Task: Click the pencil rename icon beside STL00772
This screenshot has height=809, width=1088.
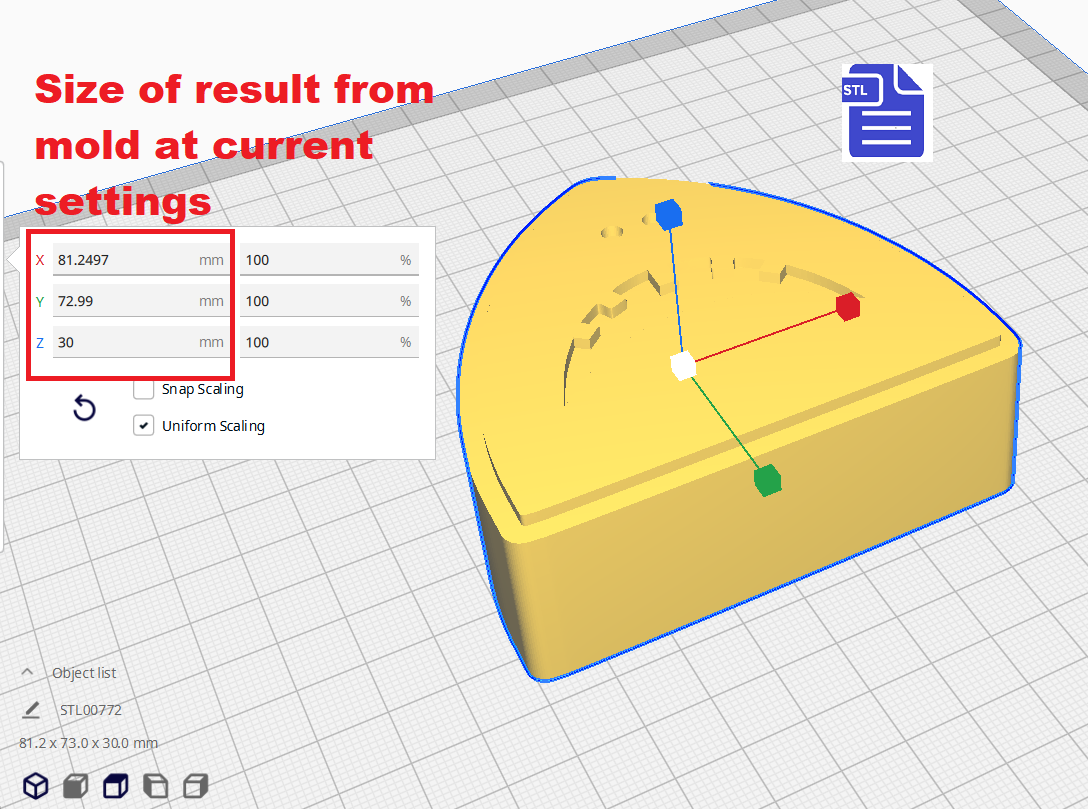Action: pyautogui.click(x=31, y=710)
